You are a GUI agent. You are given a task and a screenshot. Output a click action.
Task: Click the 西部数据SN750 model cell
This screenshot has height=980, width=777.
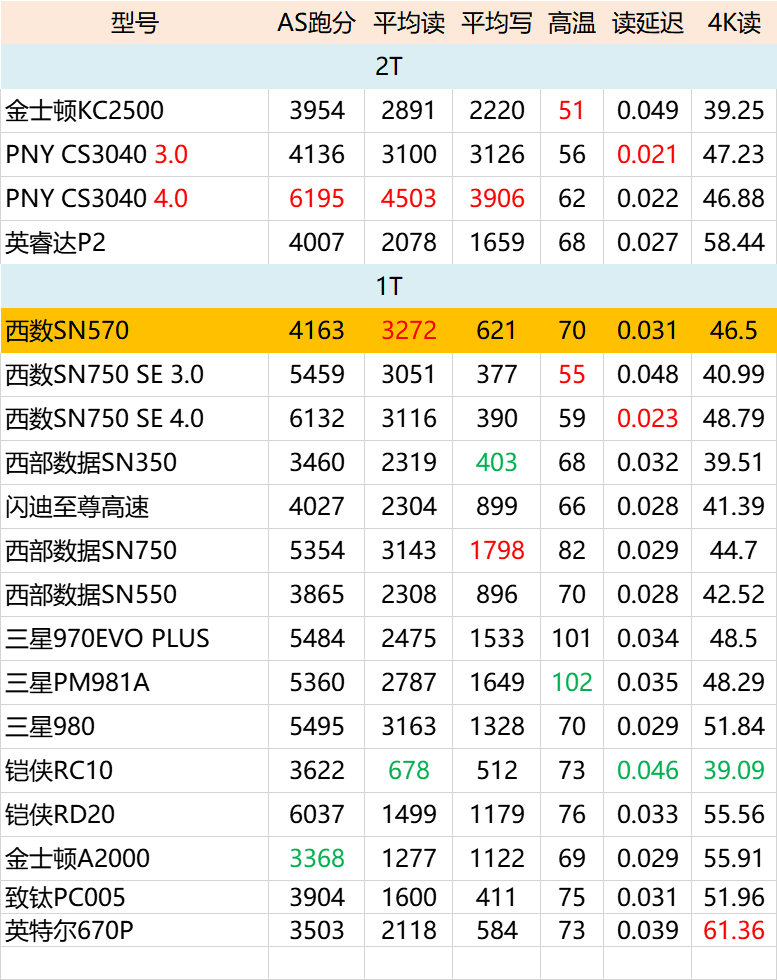(x=134, y=550)
